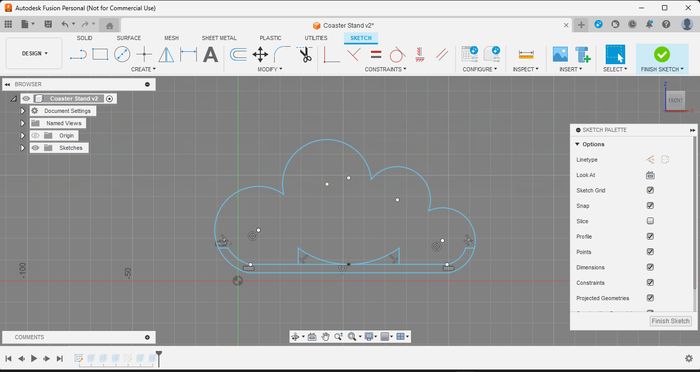This screenshot has width=700, height=372.
Task: Switch to the SURFACE tab
Action: point(129,38)
